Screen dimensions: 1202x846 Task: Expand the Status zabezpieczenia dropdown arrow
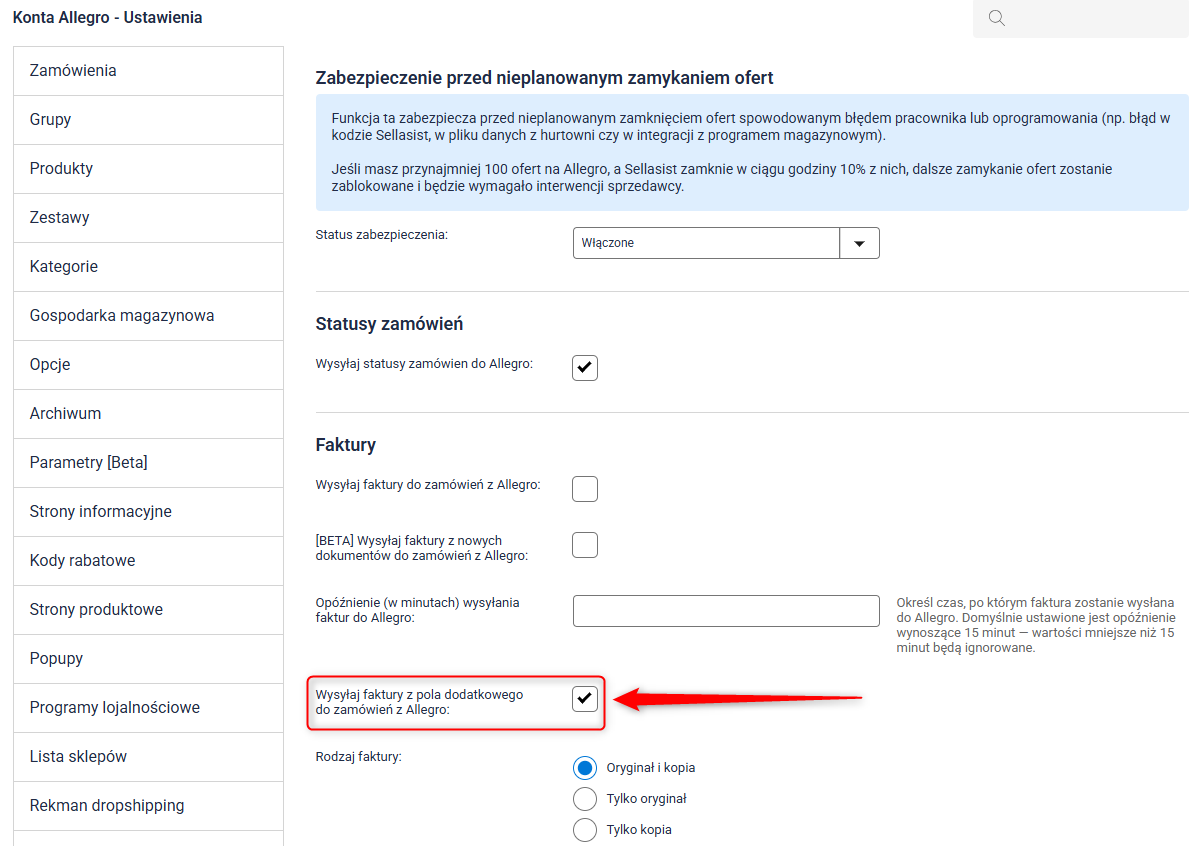[x=859, y=243]
